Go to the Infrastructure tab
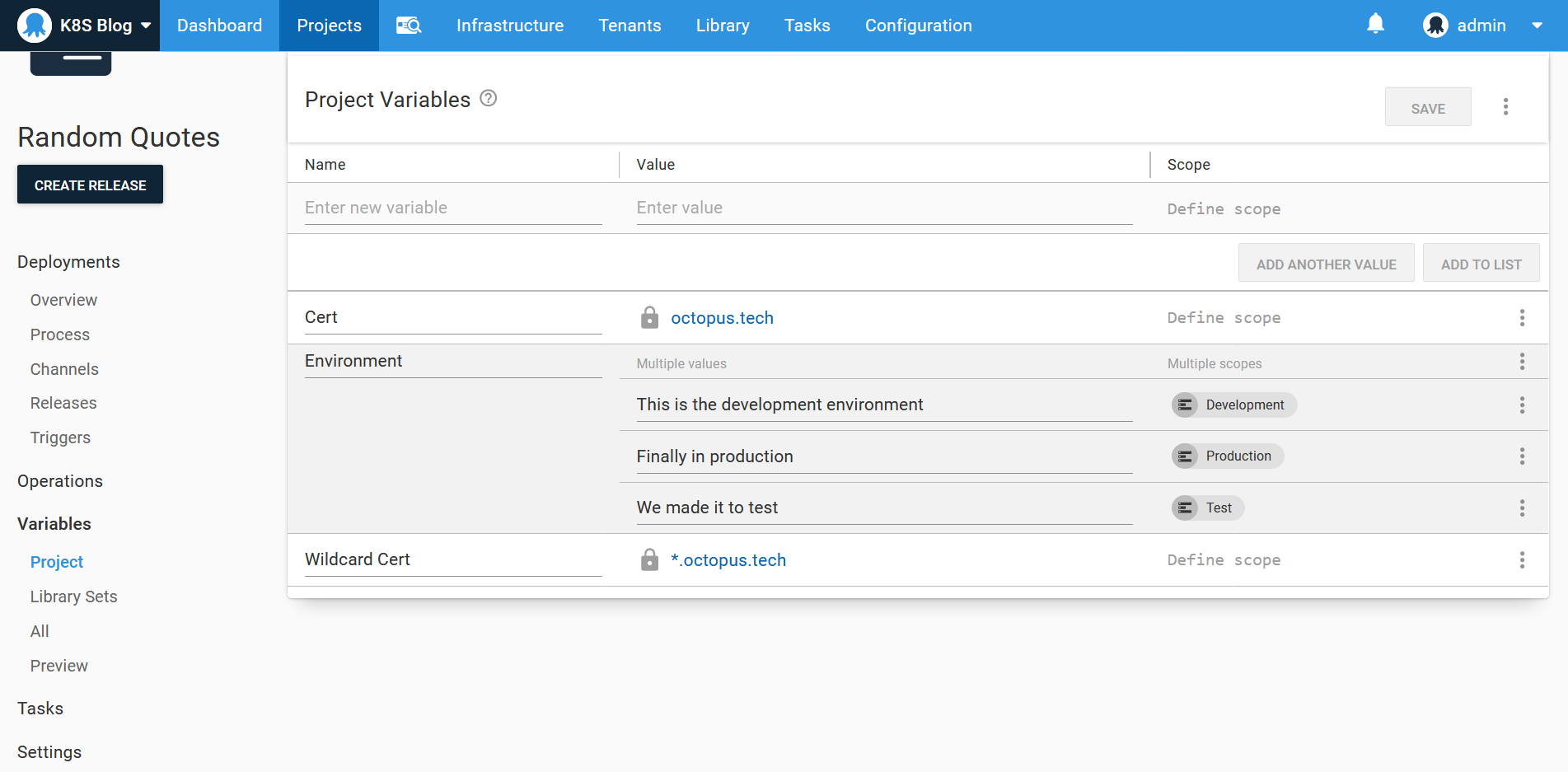1568x772 pixels. 510,26
